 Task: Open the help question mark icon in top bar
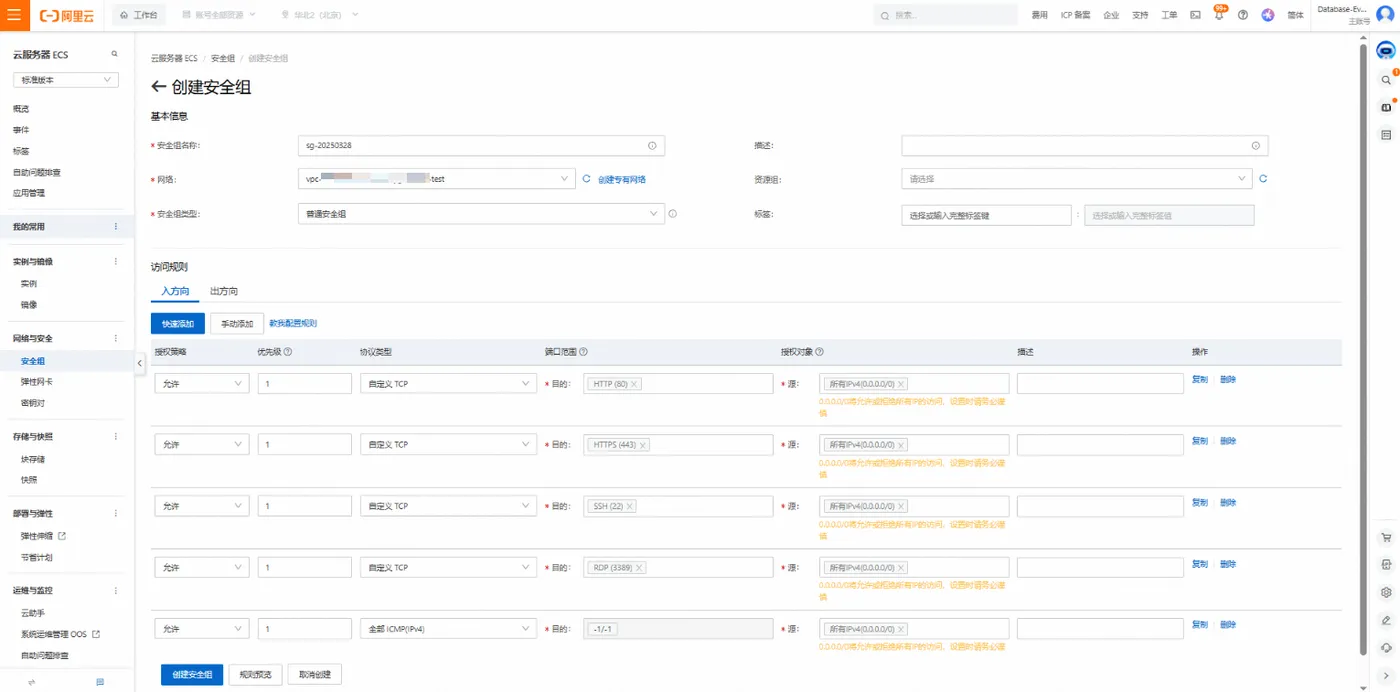point(1243,15)
